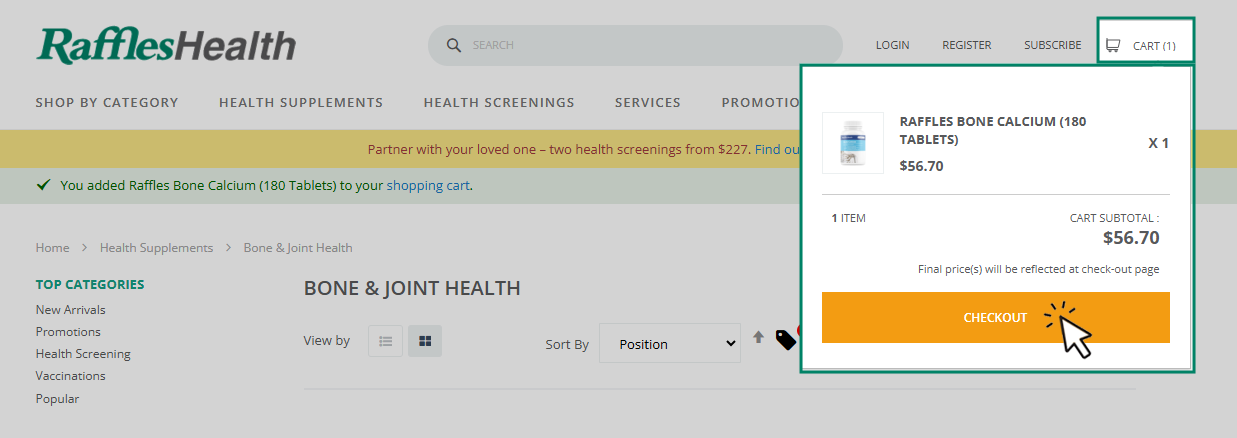
Task: Click the Register link
Action: pyautogui.click(x=966, y=45)
